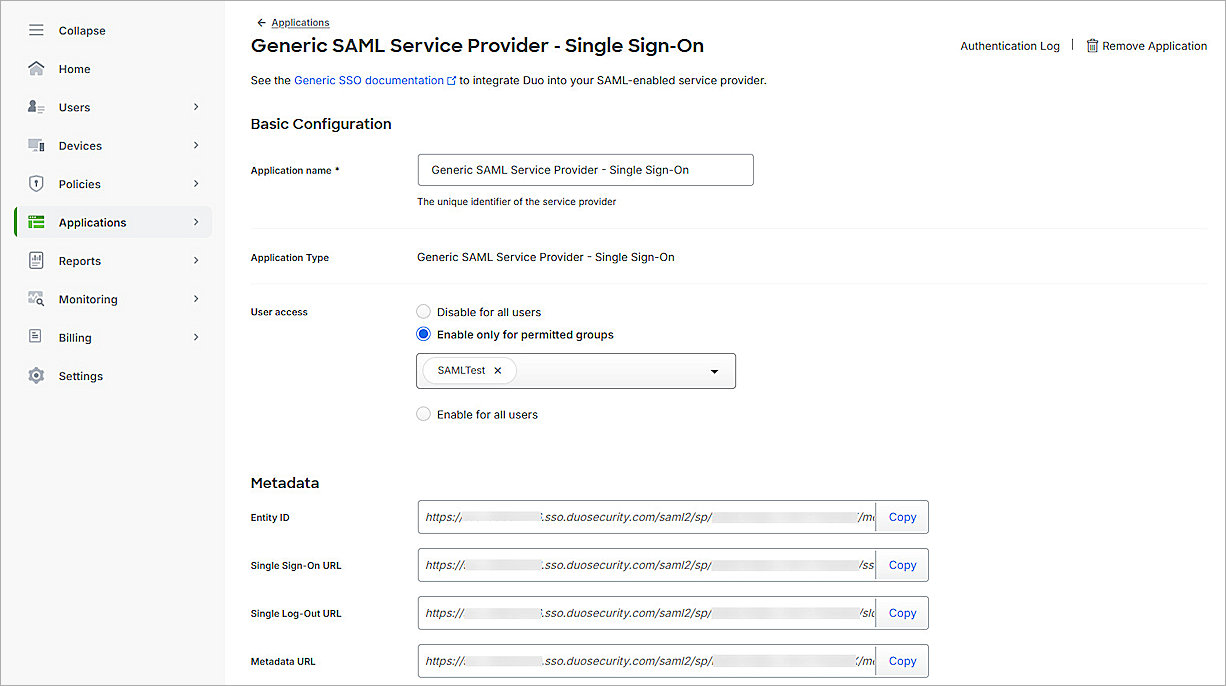Open the Generic SSO documentation link
Screen dimensions: 1226x686
pyautogui.click(x=369, y=80)
